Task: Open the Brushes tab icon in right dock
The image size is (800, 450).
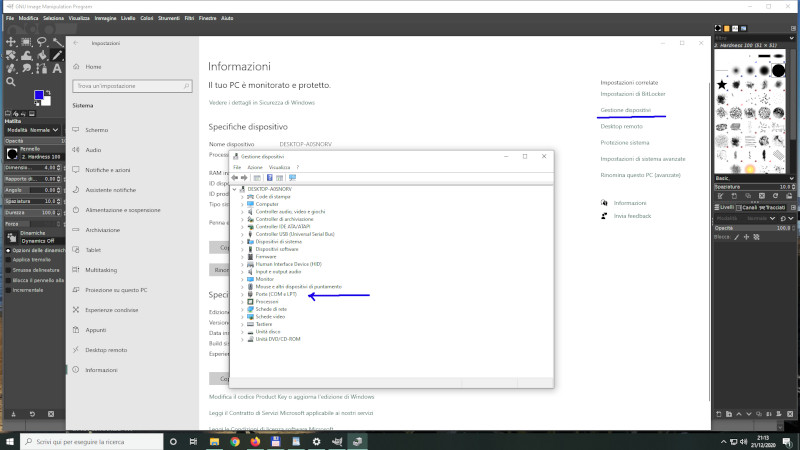Action: (718, 29)
